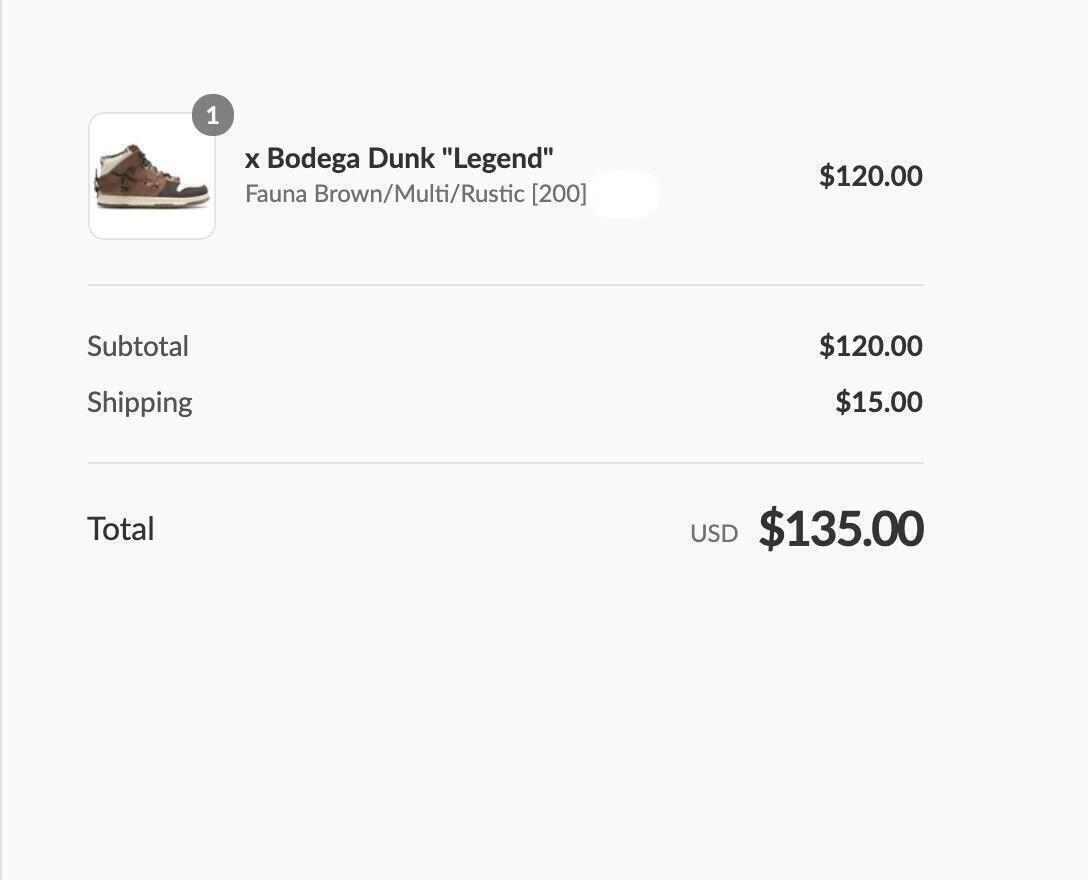The height and width of the screenshot is (880, 1088).
Task: Click the [200] style code
Action: point(559,193)
